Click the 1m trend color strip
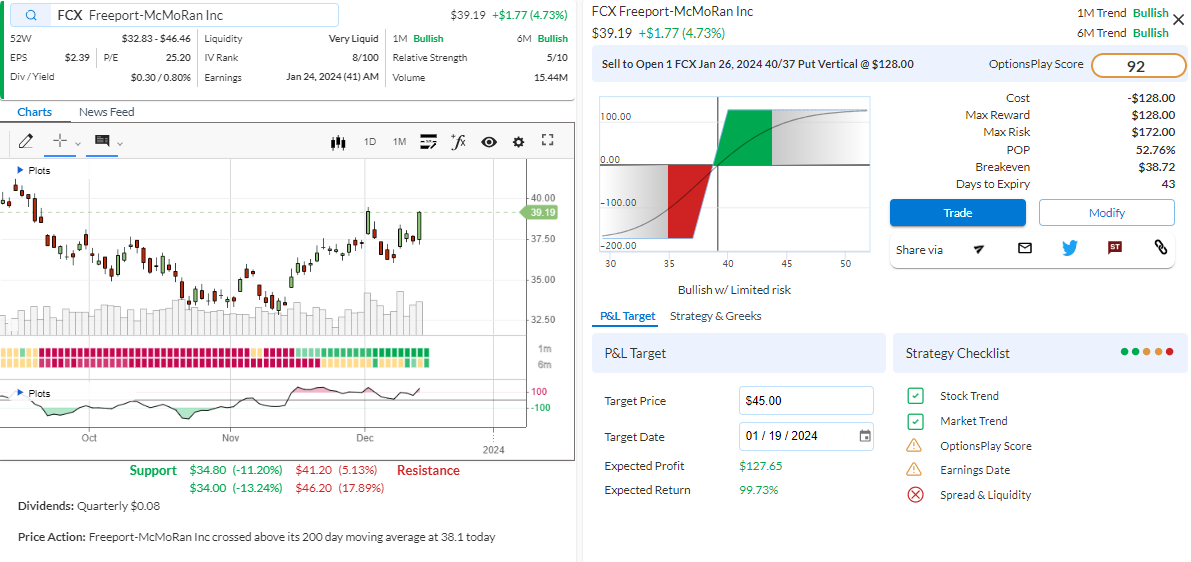The height and width of the screenshot is (562, 1191). coord(216,352)
